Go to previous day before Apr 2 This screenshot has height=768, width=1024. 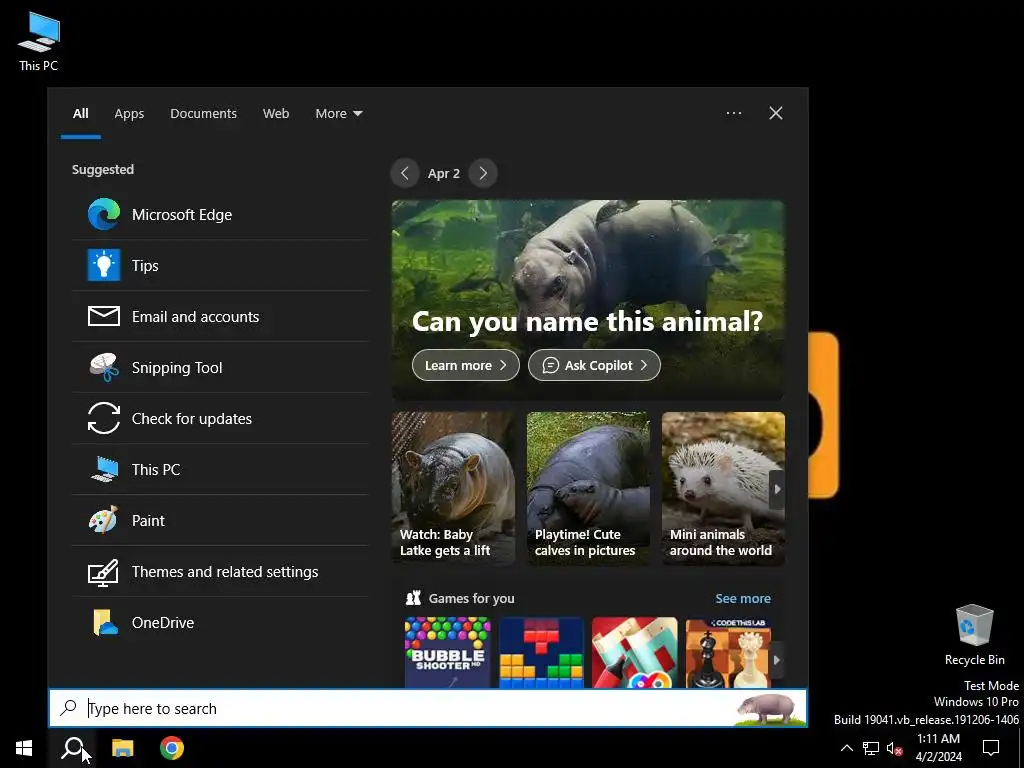[405, 173]
